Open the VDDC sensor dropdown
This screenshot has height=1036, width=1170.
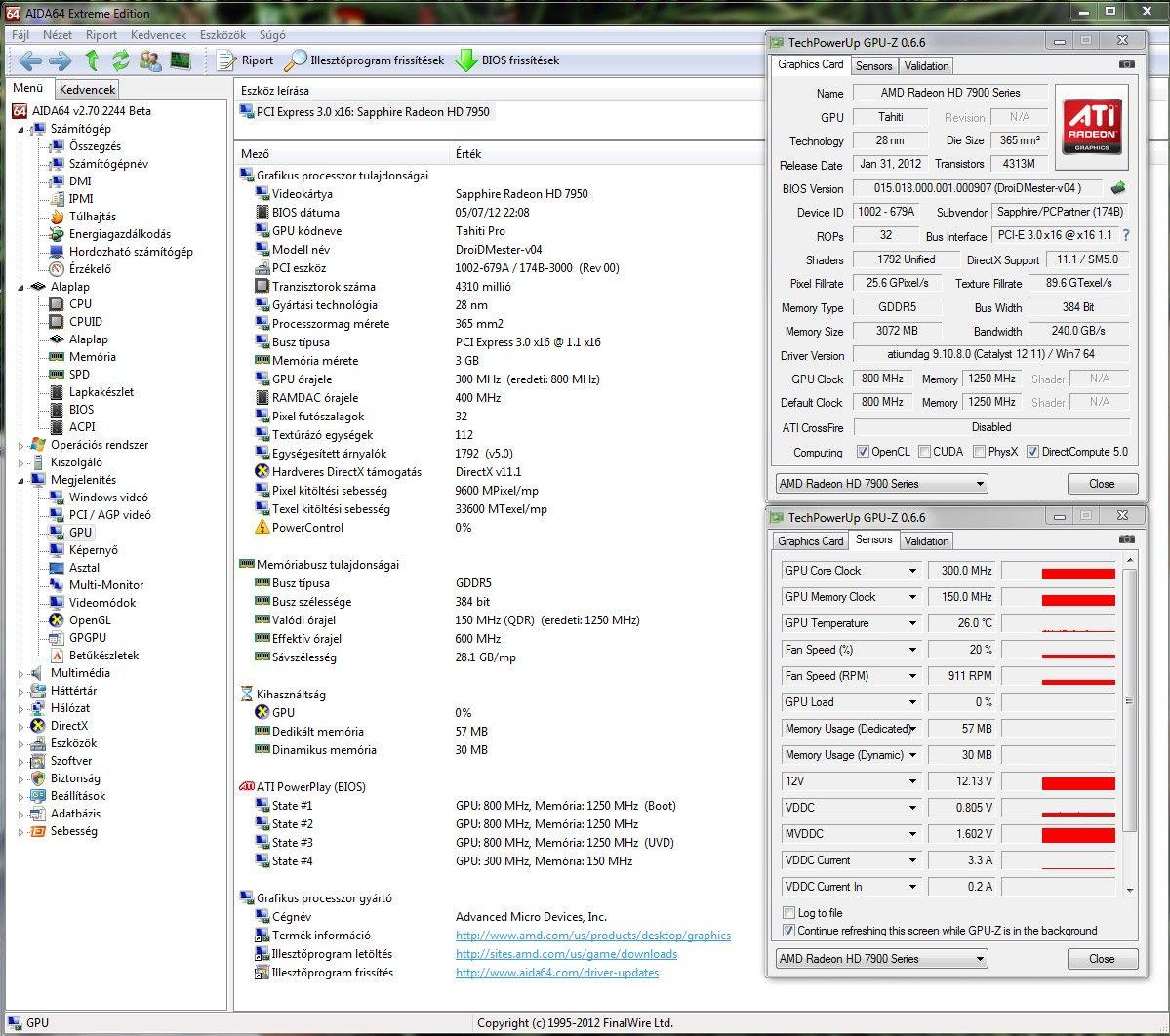912,808
